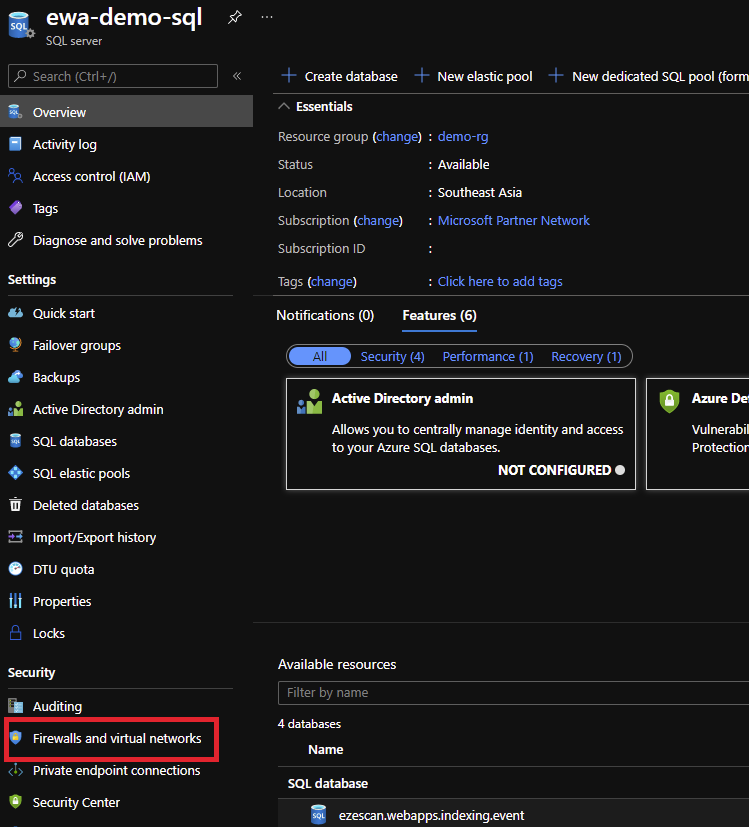Open the Backups cloud icon
Screen dimensions: 749x827
15,377
